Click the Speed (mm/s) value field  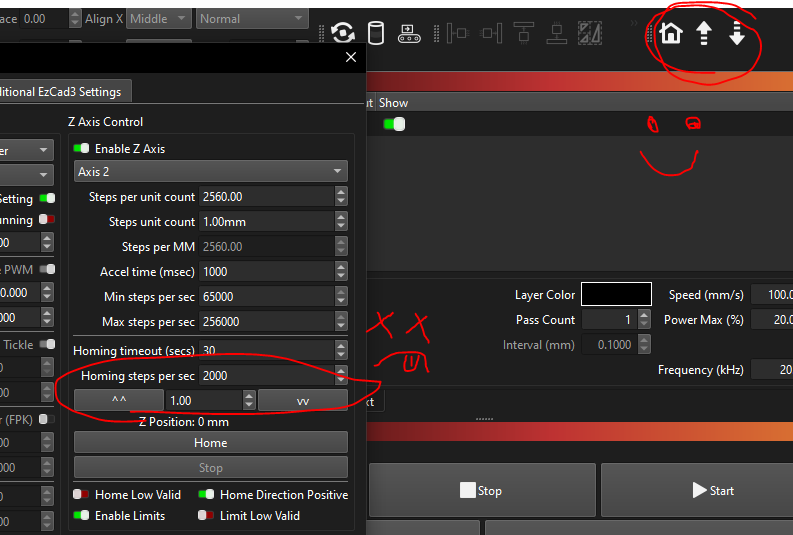point(772,295)
